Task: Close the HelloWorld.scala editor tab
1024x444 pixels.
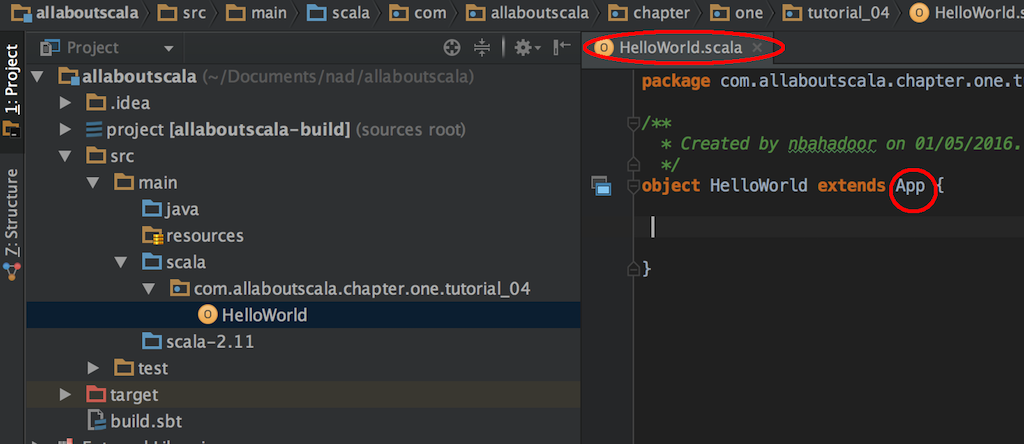Action: (x=757, y=47)
